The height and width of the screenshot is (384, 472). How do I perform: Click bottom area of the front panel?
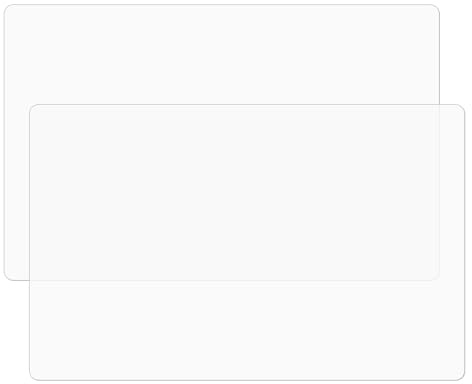click(247, 330)
